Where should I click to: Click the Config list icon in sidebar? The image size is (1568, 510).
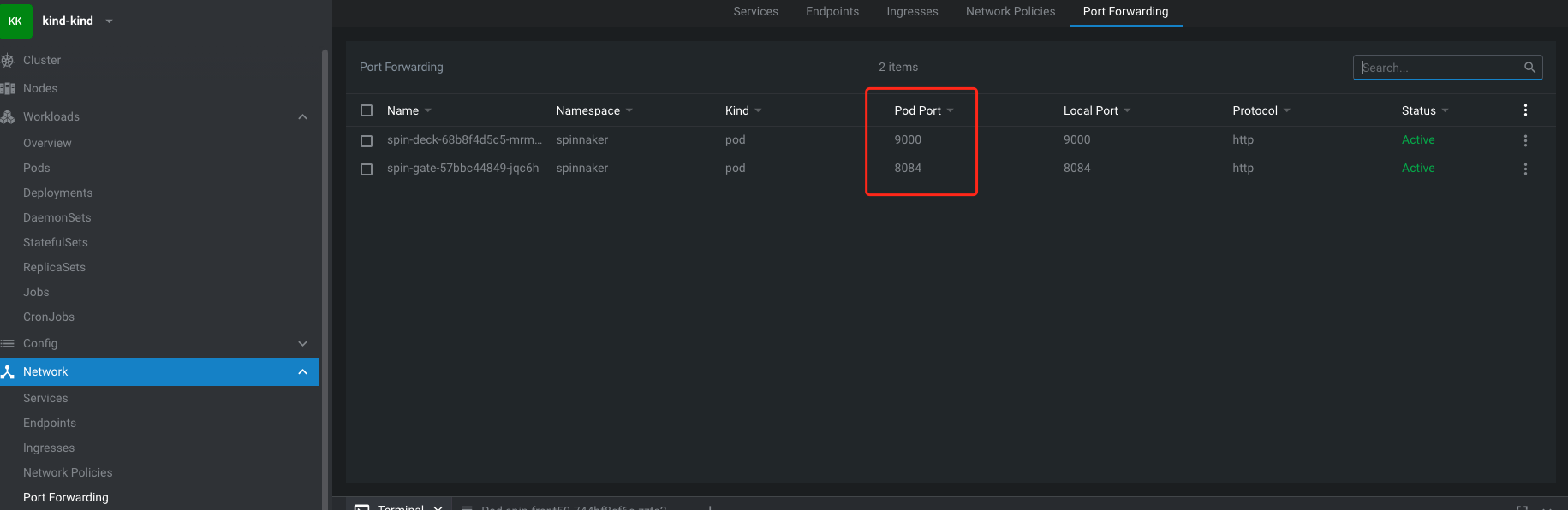(8, 343)
